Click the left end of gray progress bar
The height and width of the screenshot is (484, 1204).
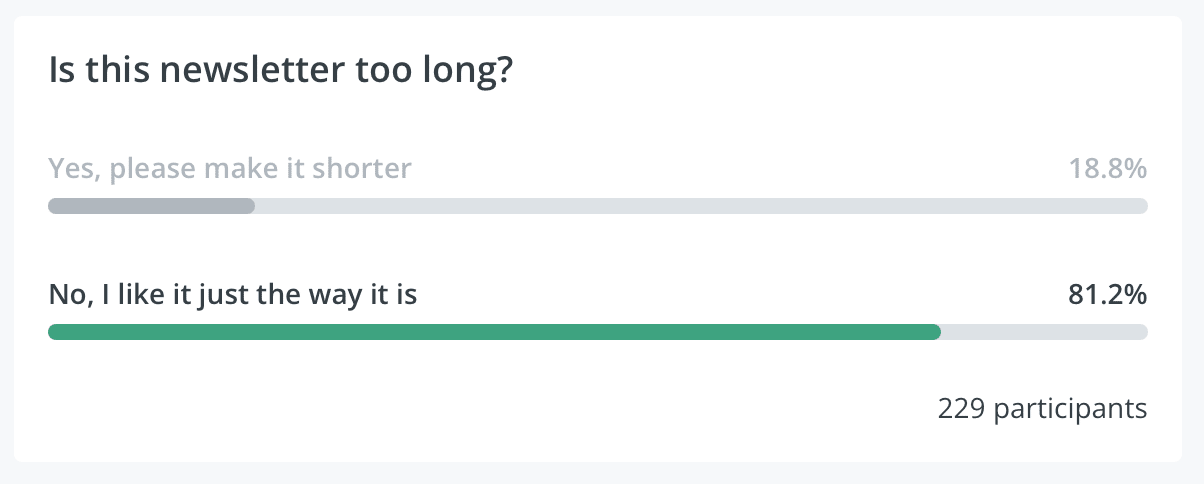pyautogui.click(x=56, y=206)
